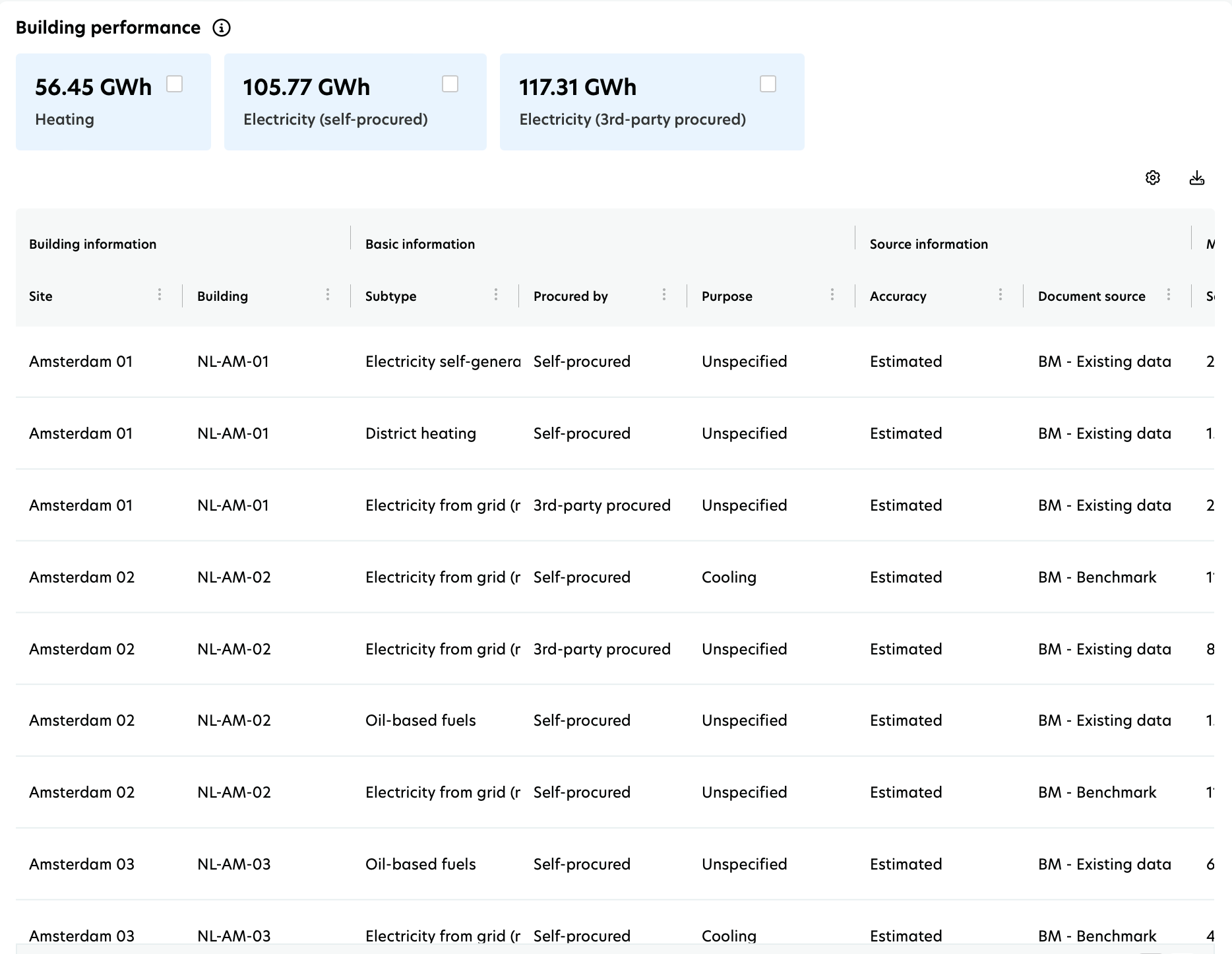
Task: Click the Building performance heading
Action: pyautogui.click(x=108, y=28)
